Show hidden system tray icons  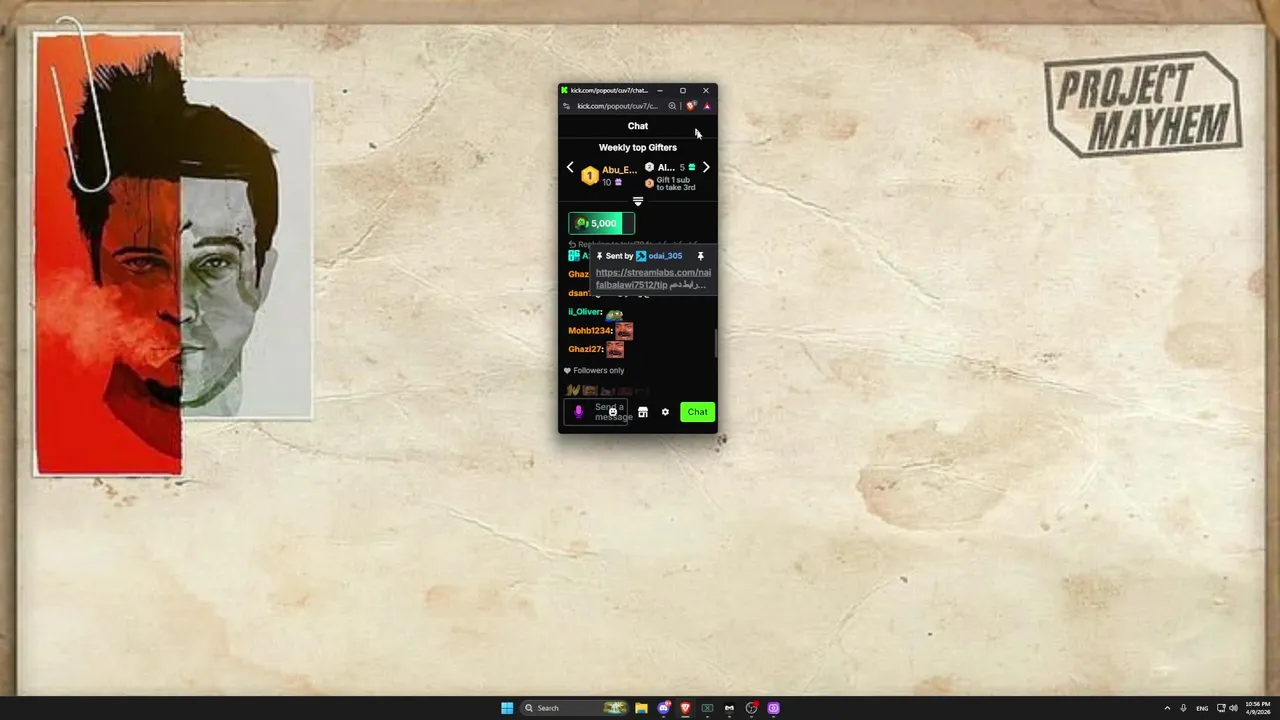point(1167,708)
